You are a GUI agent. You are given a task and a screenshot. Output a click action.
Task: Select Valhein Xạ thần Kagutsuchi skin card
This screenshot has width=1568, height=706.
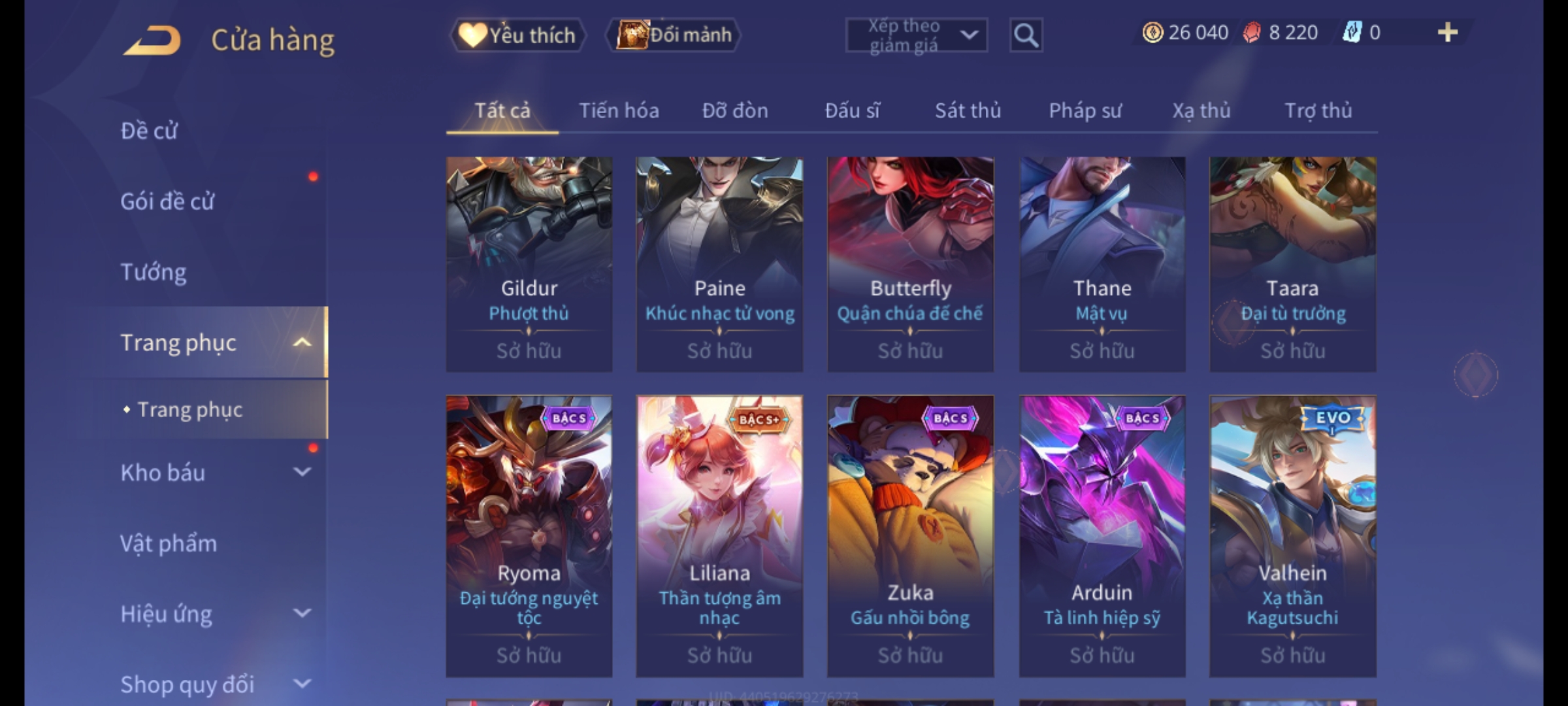pos(1292,536)
